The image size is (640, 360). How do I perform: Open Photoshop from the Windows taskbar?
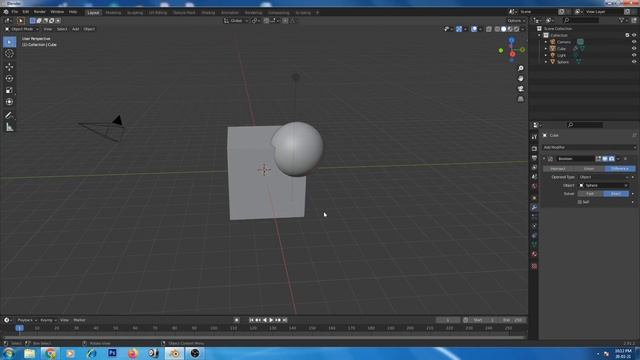click(113, 353)
